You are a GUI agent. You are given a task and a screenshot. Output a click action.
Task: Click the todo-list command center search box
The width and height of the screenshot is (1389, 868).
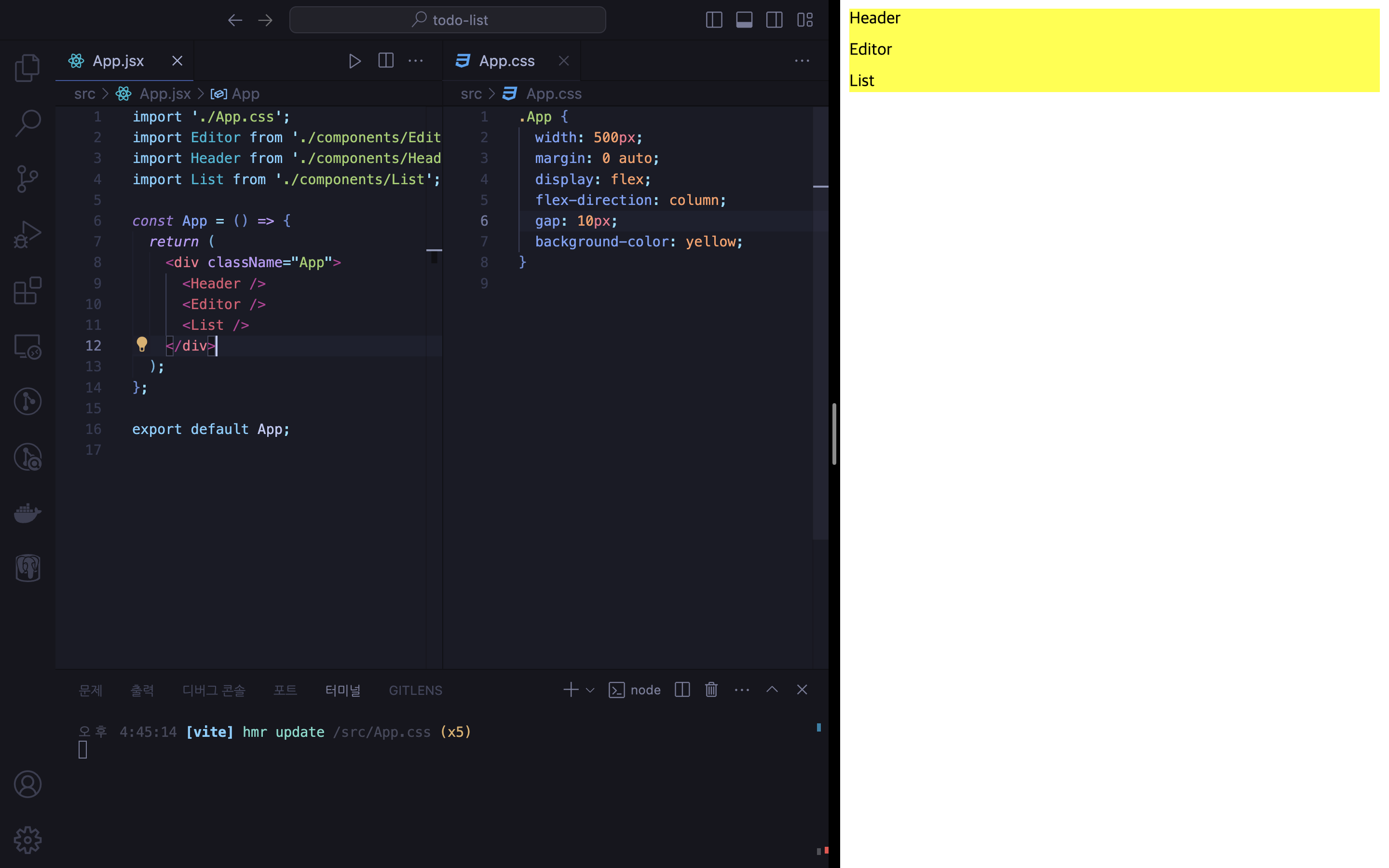[447, 20]
